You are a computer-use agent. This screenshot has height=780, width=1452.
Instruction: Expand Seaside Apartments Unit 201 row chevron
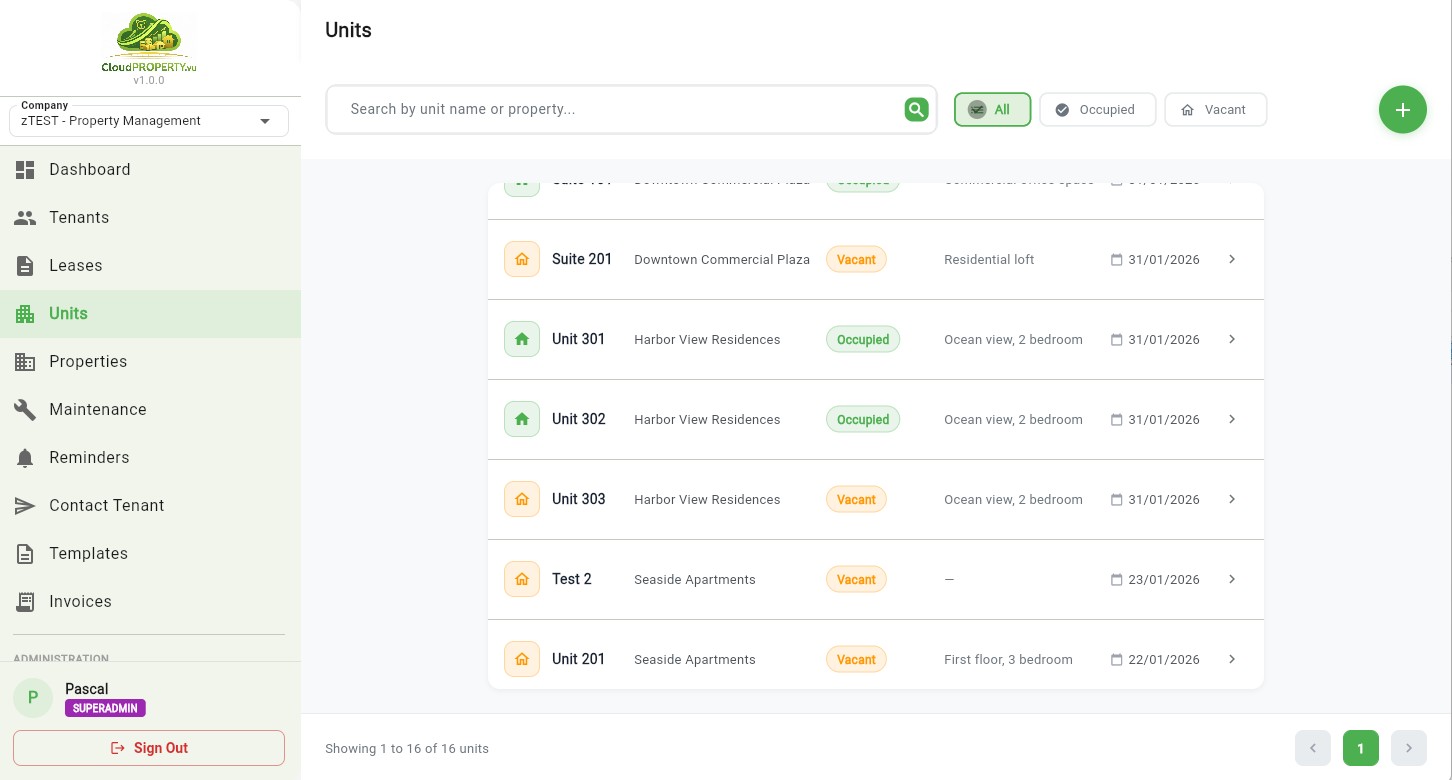[1232, 660]
